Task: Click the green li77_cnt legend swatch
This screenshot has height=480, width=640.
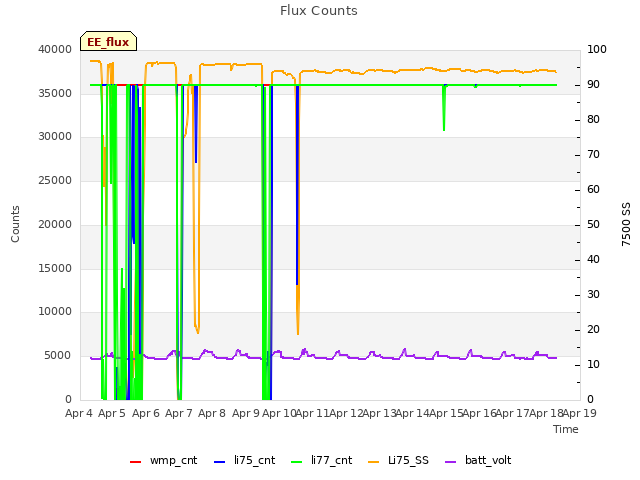Action: (296, 462)
